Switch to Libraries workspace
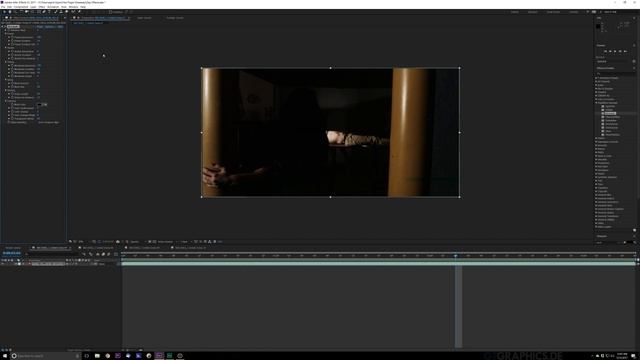 pos(573,12)
